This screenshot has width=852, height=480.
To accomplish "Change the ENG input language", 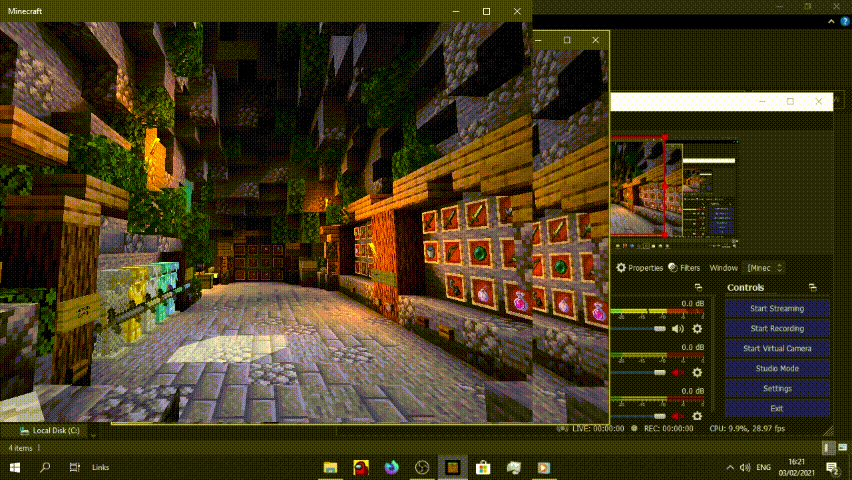I will [x=763, y=467].
